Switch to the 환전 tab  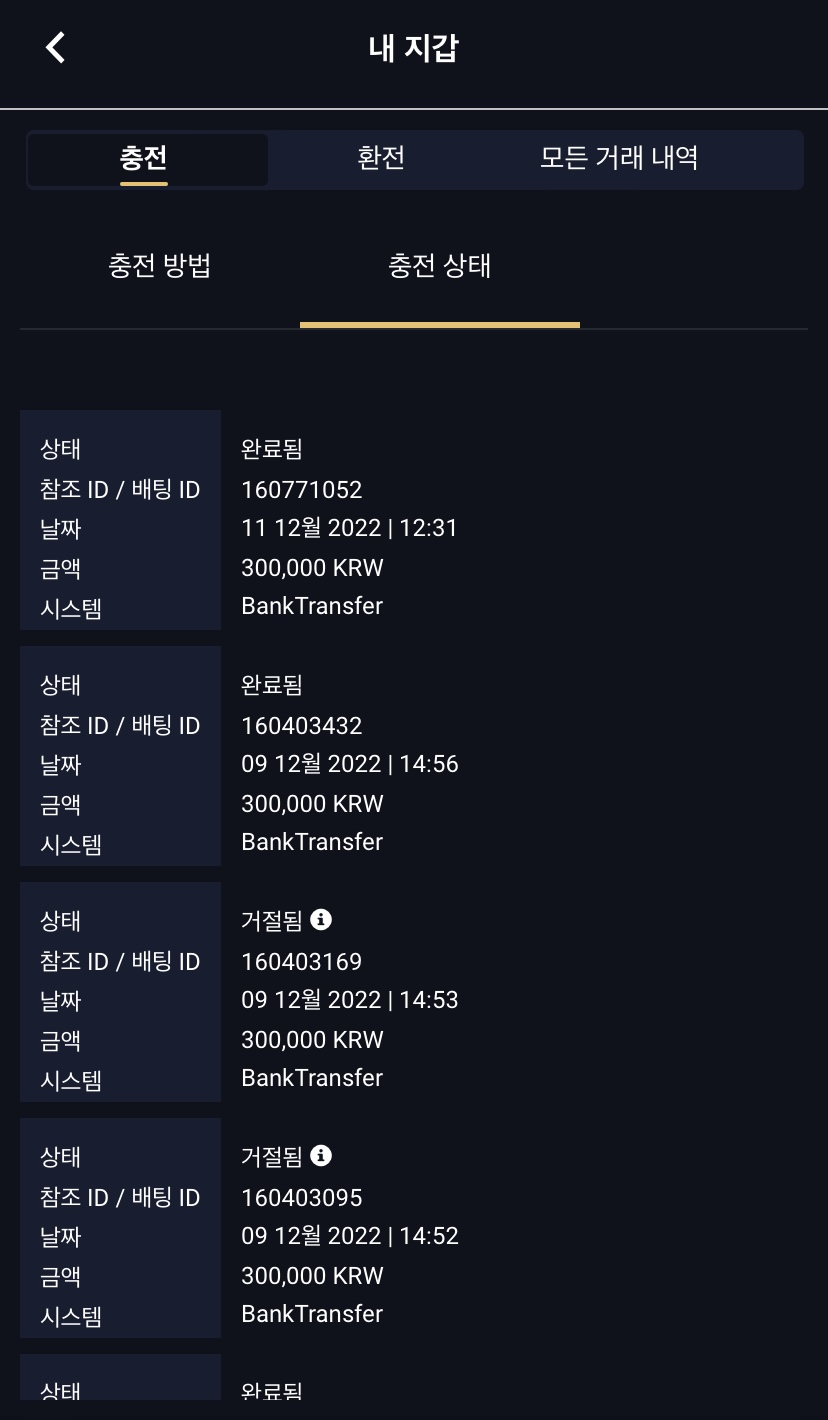coord(381,158)
